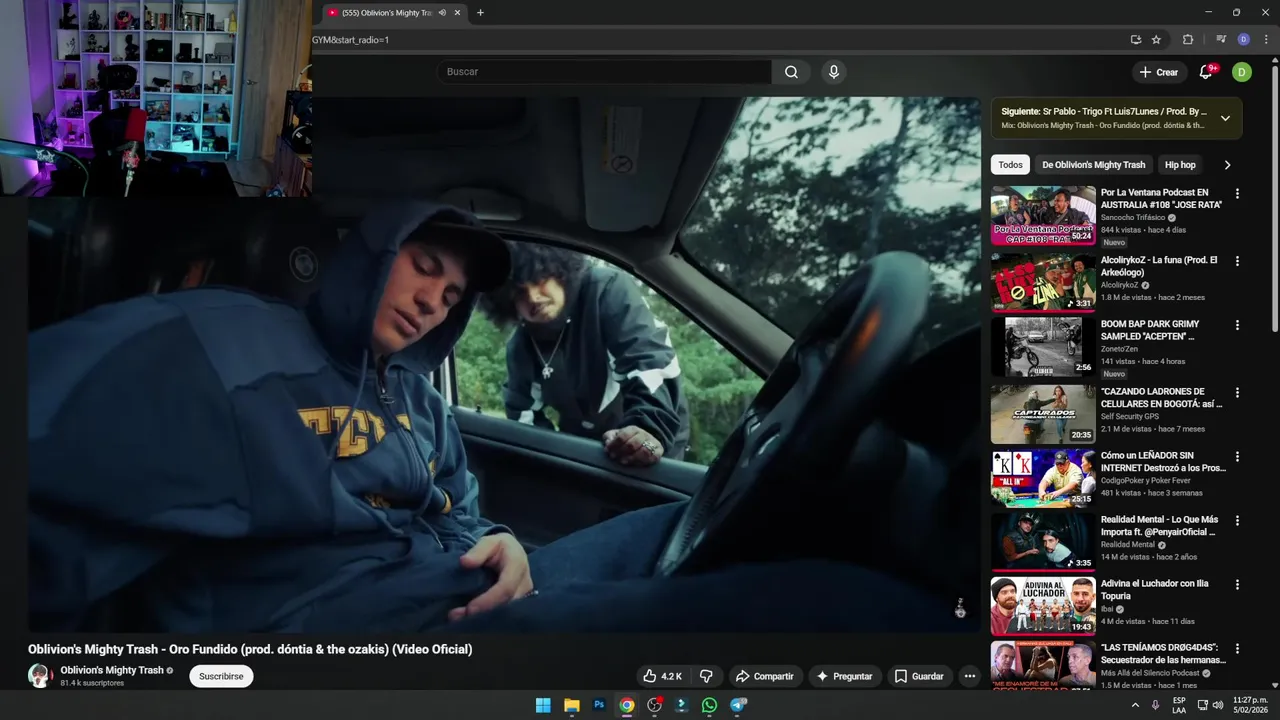1280x720 pixels.
Task: Click the Compartir share button
Action: click(x=764, y=676)
